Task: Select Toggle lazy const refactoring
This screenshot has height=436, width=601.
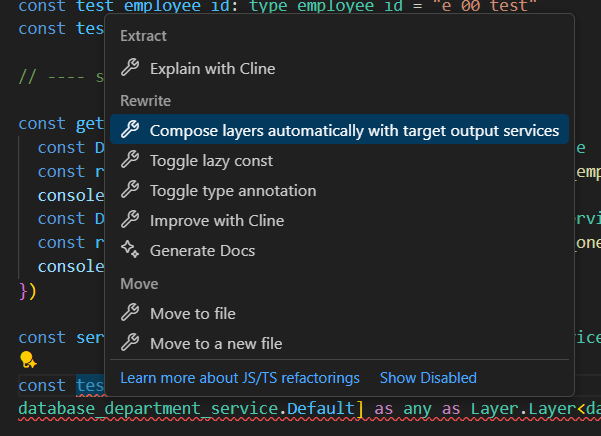Action: pos(339,160)
